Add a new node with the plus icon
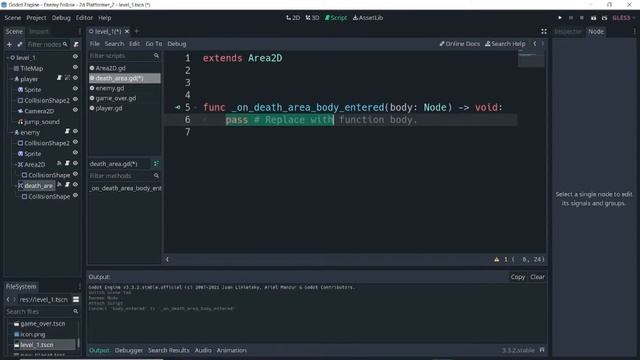Screen dimensions: 640x360 9,44
